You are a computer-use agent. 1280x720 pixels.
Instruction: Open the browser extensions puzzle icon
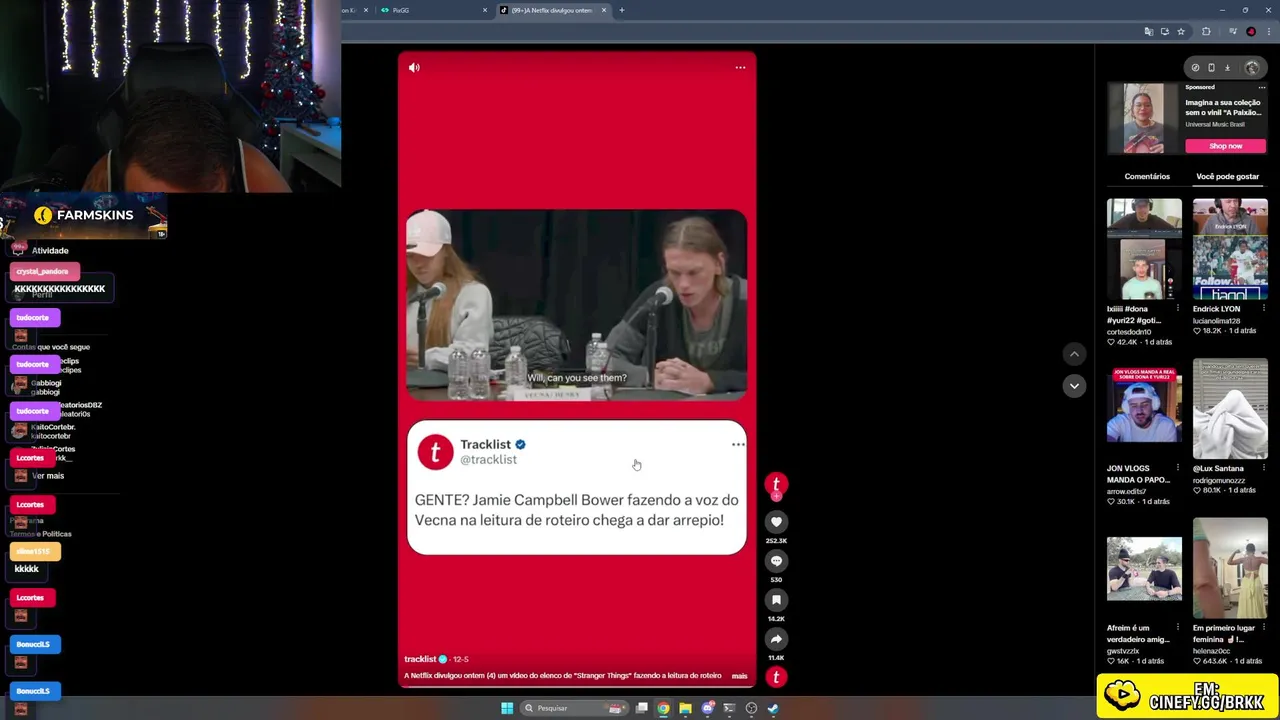(x=1206, y=32)
